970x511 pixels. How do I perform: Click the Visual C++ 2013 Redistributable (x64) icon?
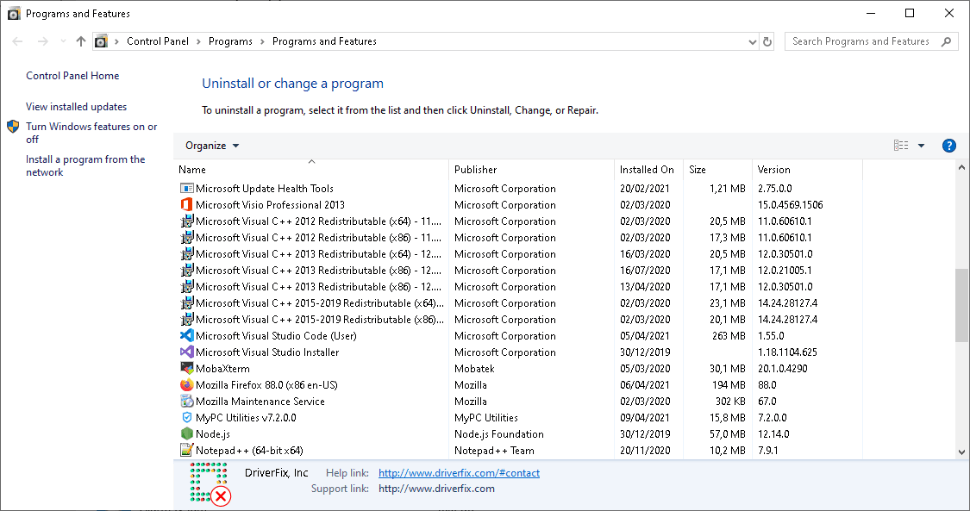coord(186,254)
